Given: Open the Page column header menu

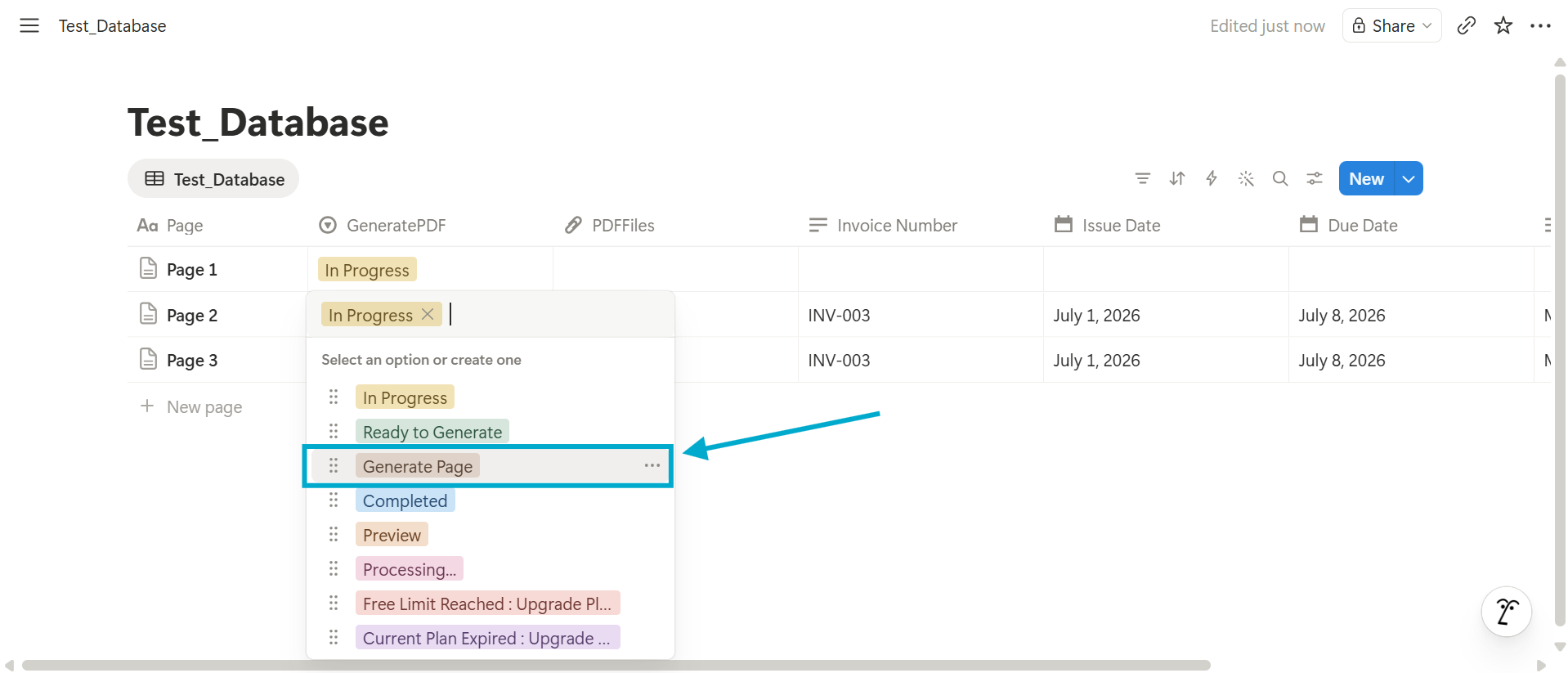Looking at the screenshot, I should click(217, 225).
